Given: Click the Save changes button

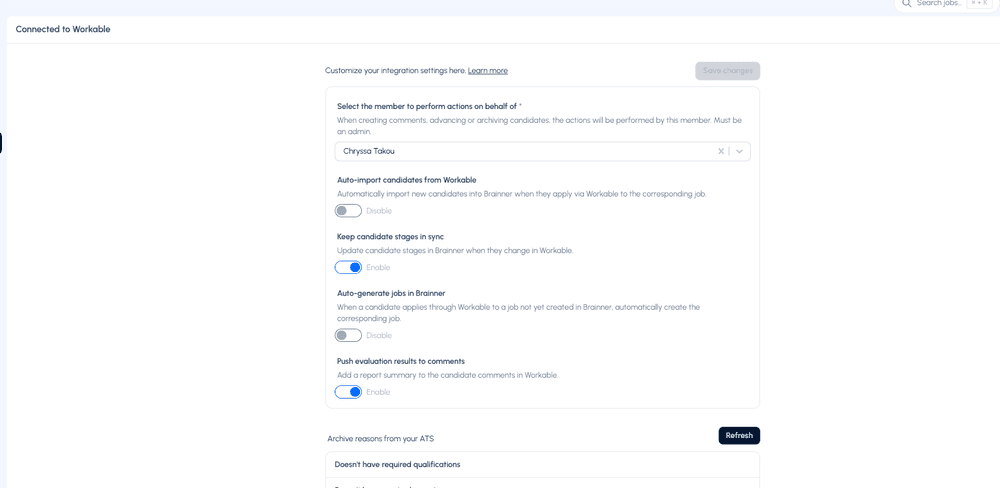Looking at the screenshot, I should 727,71.
